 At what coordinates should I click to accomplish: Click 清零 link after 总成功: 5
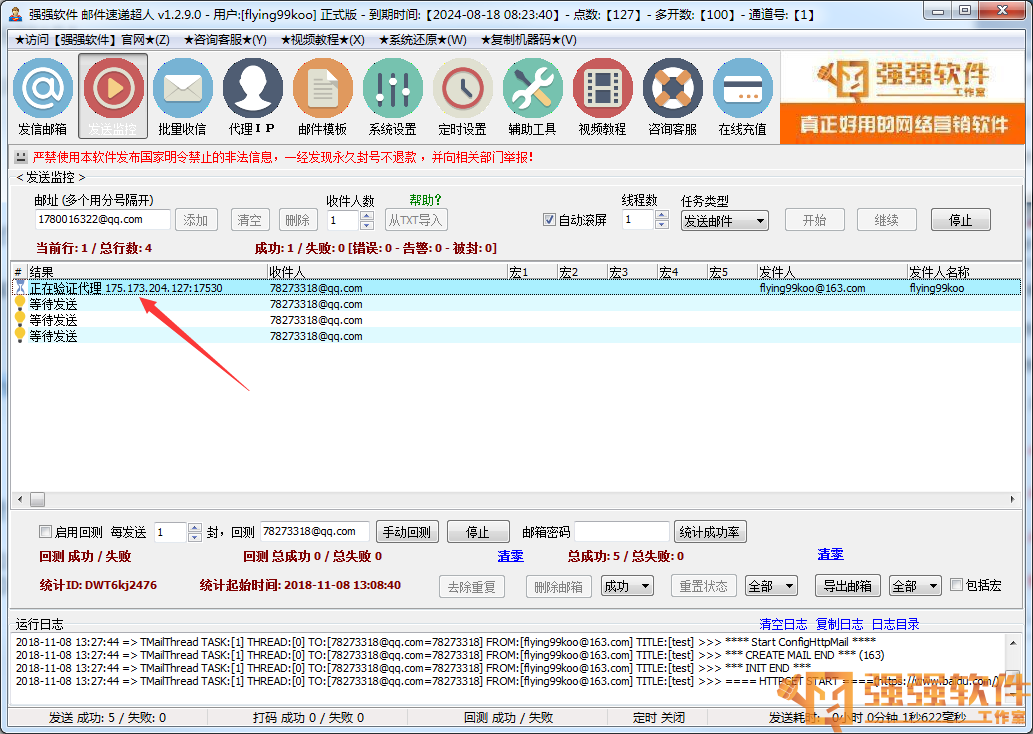pyautogui.click(x=830, y=554)
